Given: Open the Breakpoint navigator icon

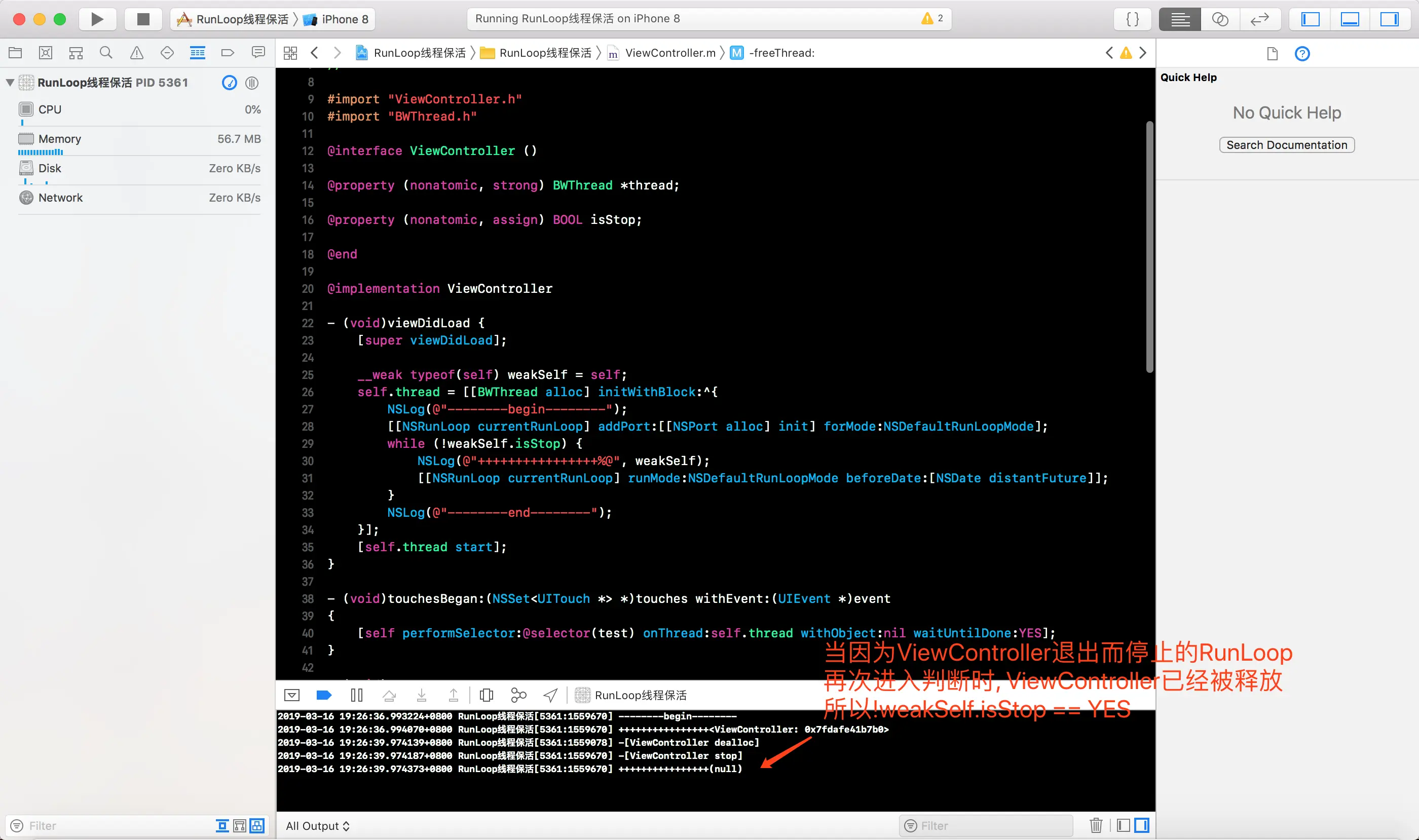Looking at the screenshot, I should coord(228,53).
